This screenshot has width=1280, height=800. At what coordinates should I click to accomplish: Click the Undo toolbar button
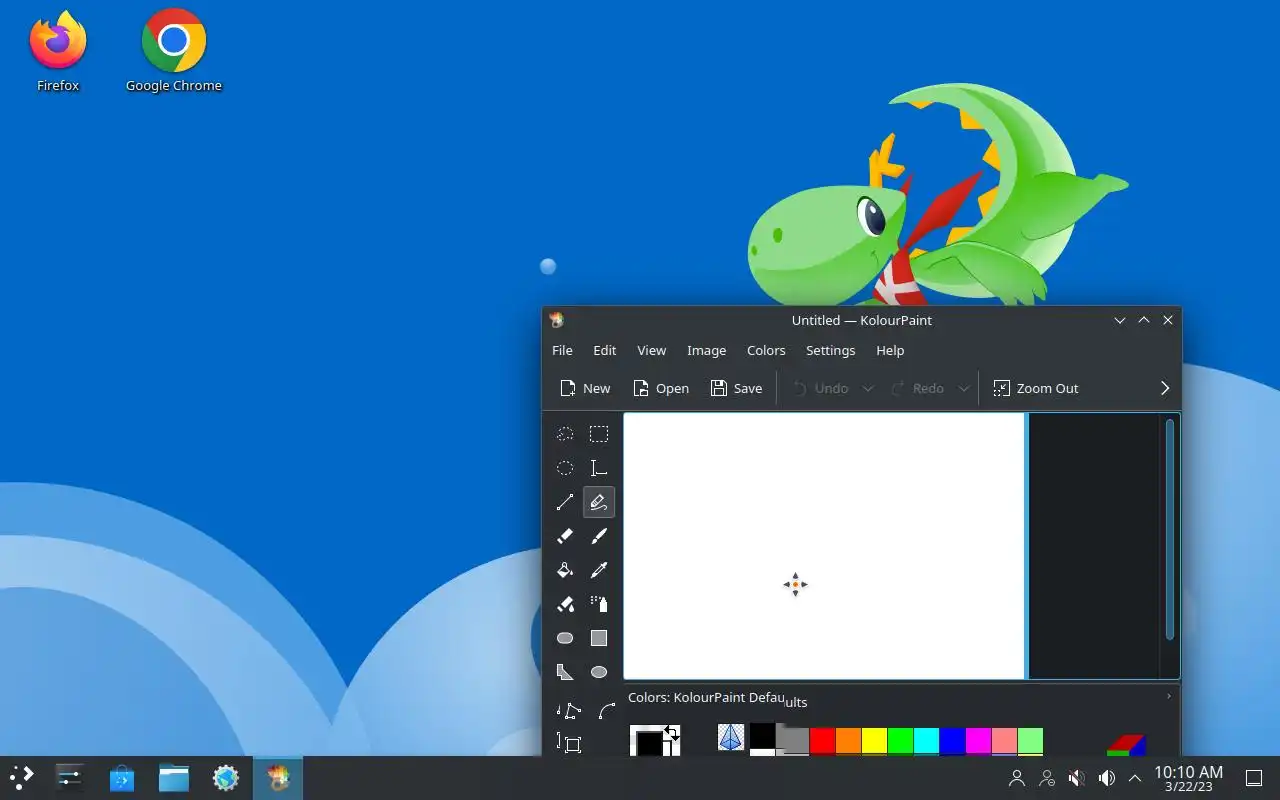click(x=820, y=388)
